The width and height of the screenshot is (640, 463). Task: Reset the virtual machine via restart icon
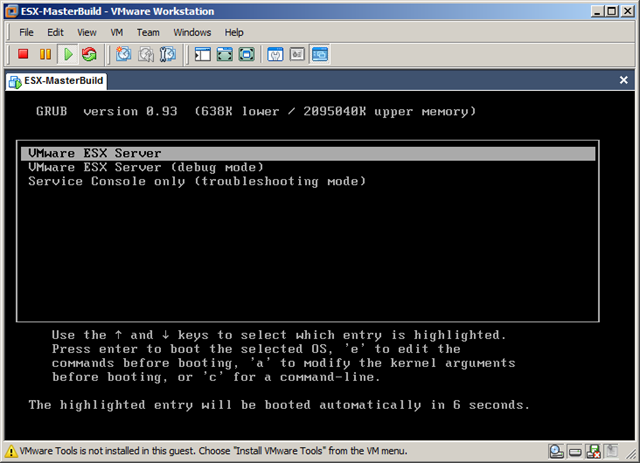pyautogui.click(x=89, y=54)
